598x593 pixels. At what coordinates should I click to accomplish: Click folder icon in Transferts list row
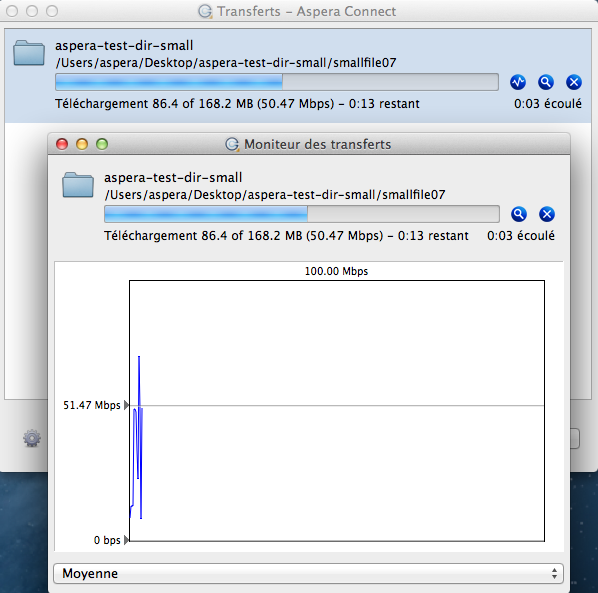tap(29, 53)
